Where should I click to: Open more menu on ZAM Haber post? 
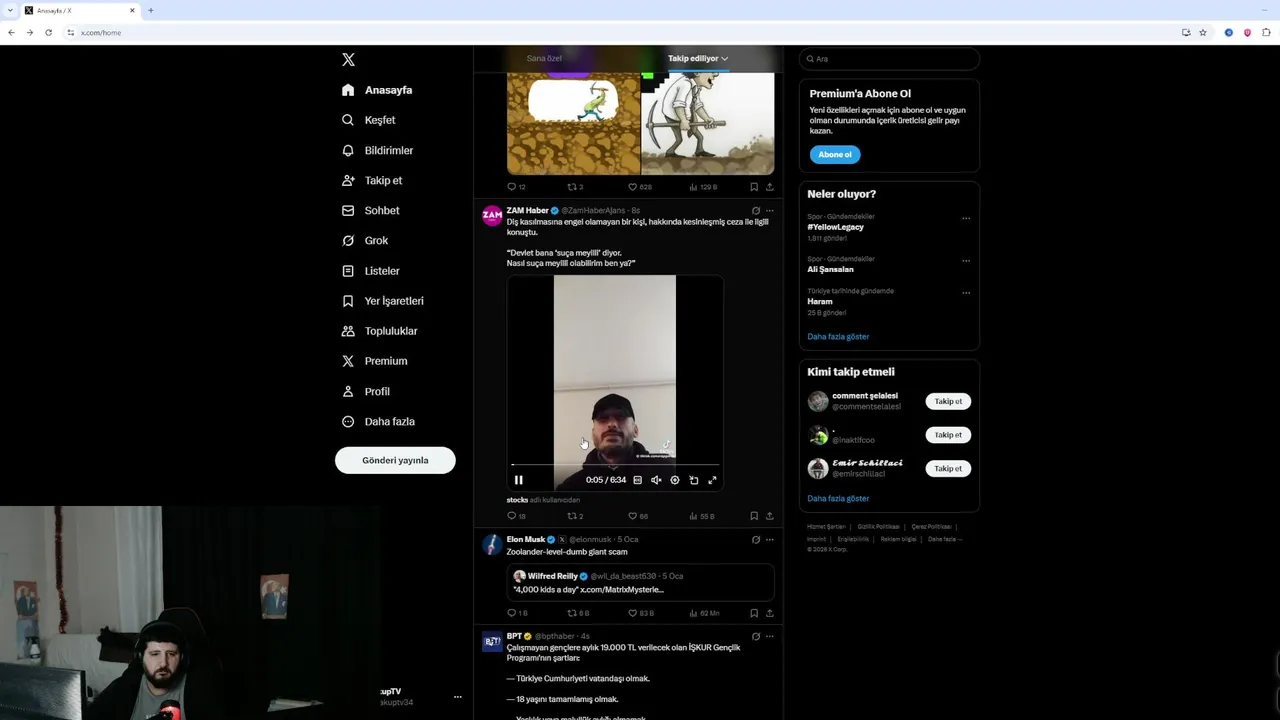[x=769, y=211]
